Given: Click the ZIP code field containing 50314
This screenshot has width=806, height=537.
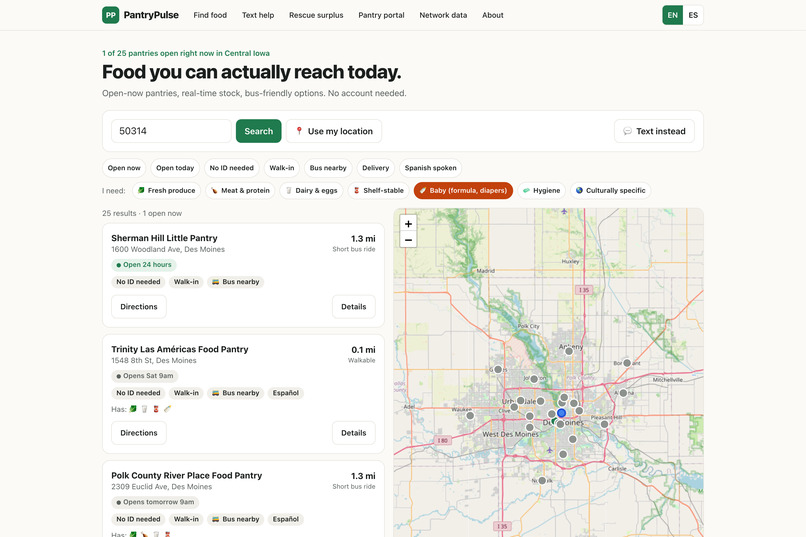Looking at the screenshot, I should [x=171, y=131].
